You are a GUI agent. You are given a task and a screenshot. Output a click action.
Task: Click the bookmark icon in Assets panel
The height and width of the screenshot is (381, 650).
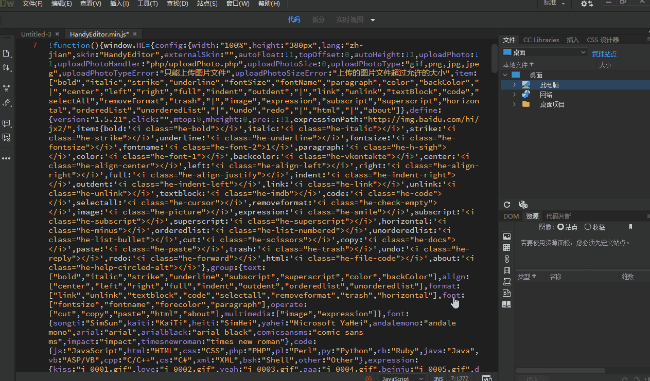pyautogui.click(x=630, y=227)
